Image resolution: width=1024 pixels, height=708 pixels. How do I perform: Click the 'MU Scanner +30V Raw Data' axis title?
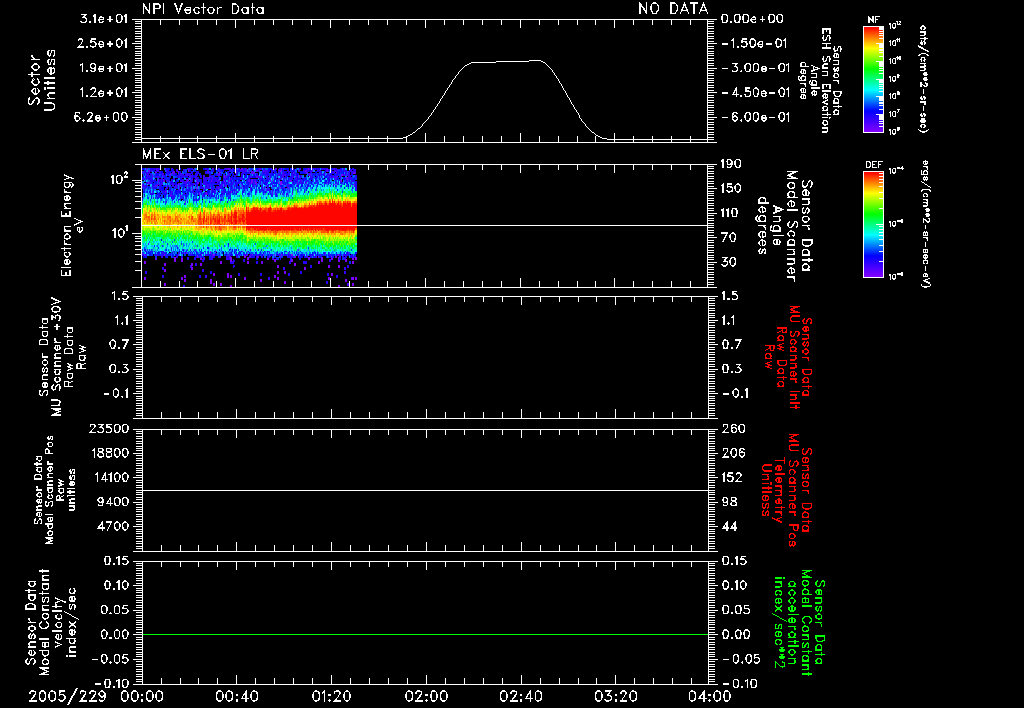61,357
